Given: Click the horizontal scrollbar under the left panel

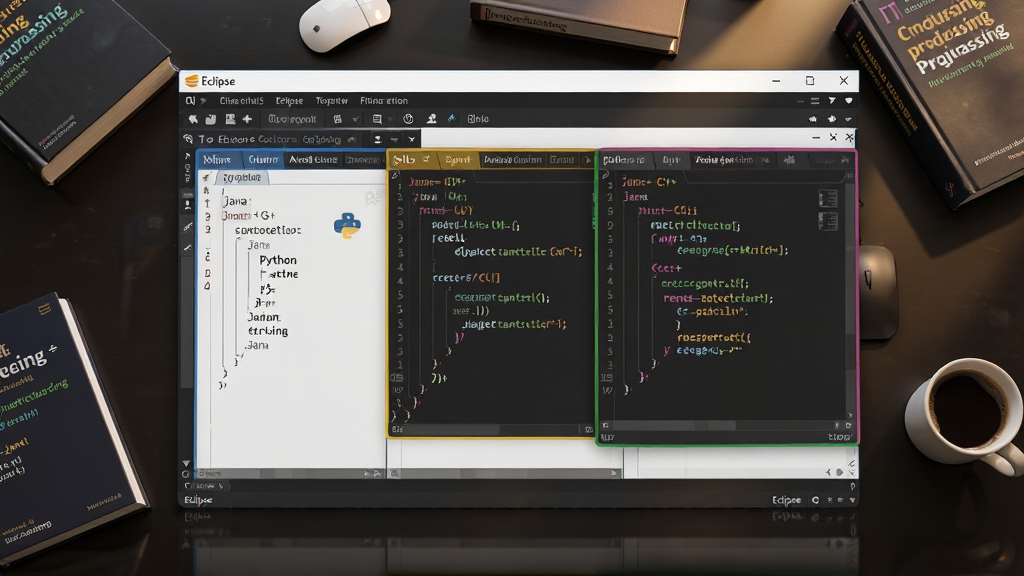Looking at the screenshot, I should pos(290,473).
